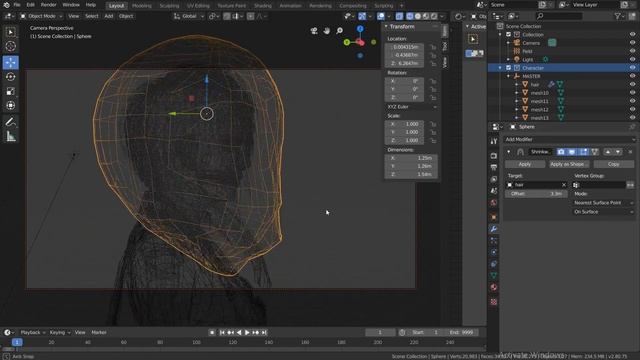Toggle visibility of Light in outliner
This screenshot has height=360, width=640.
(632, 60)
